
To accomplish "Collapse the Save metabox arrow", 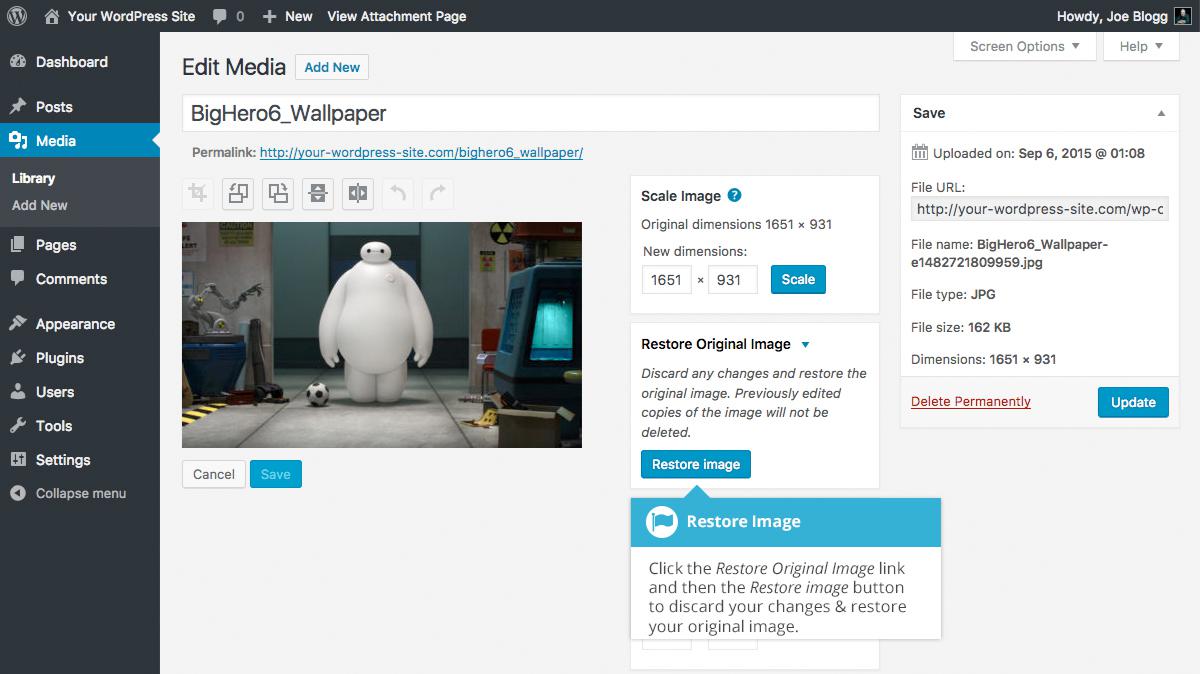I will [x=1161, y=114].
